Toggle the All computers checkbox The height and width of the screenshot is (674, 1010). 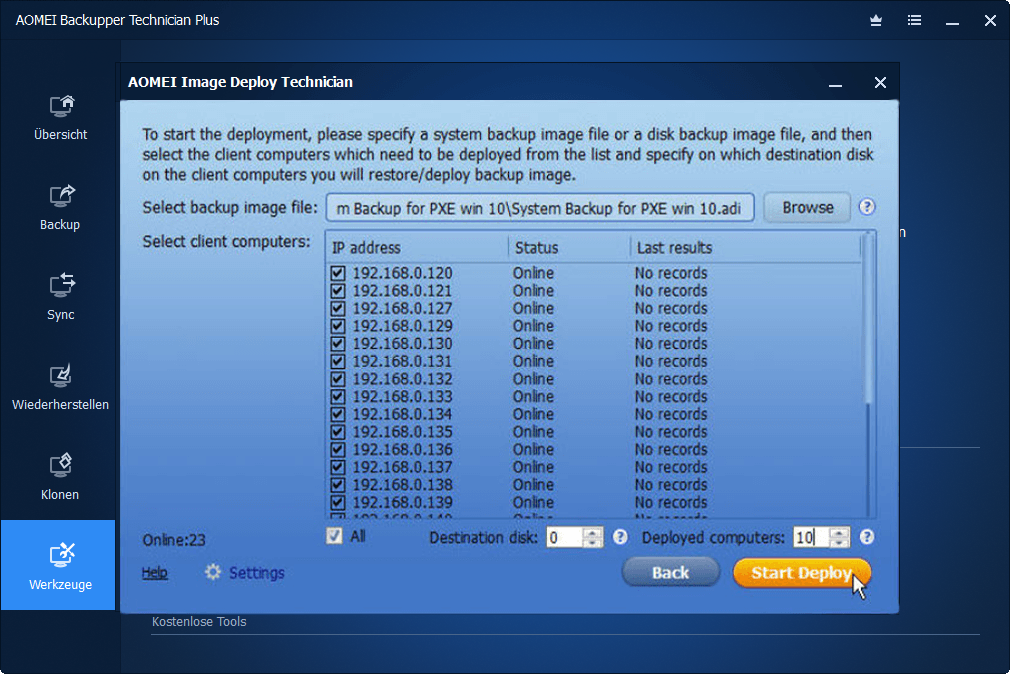tap(334, 536)
